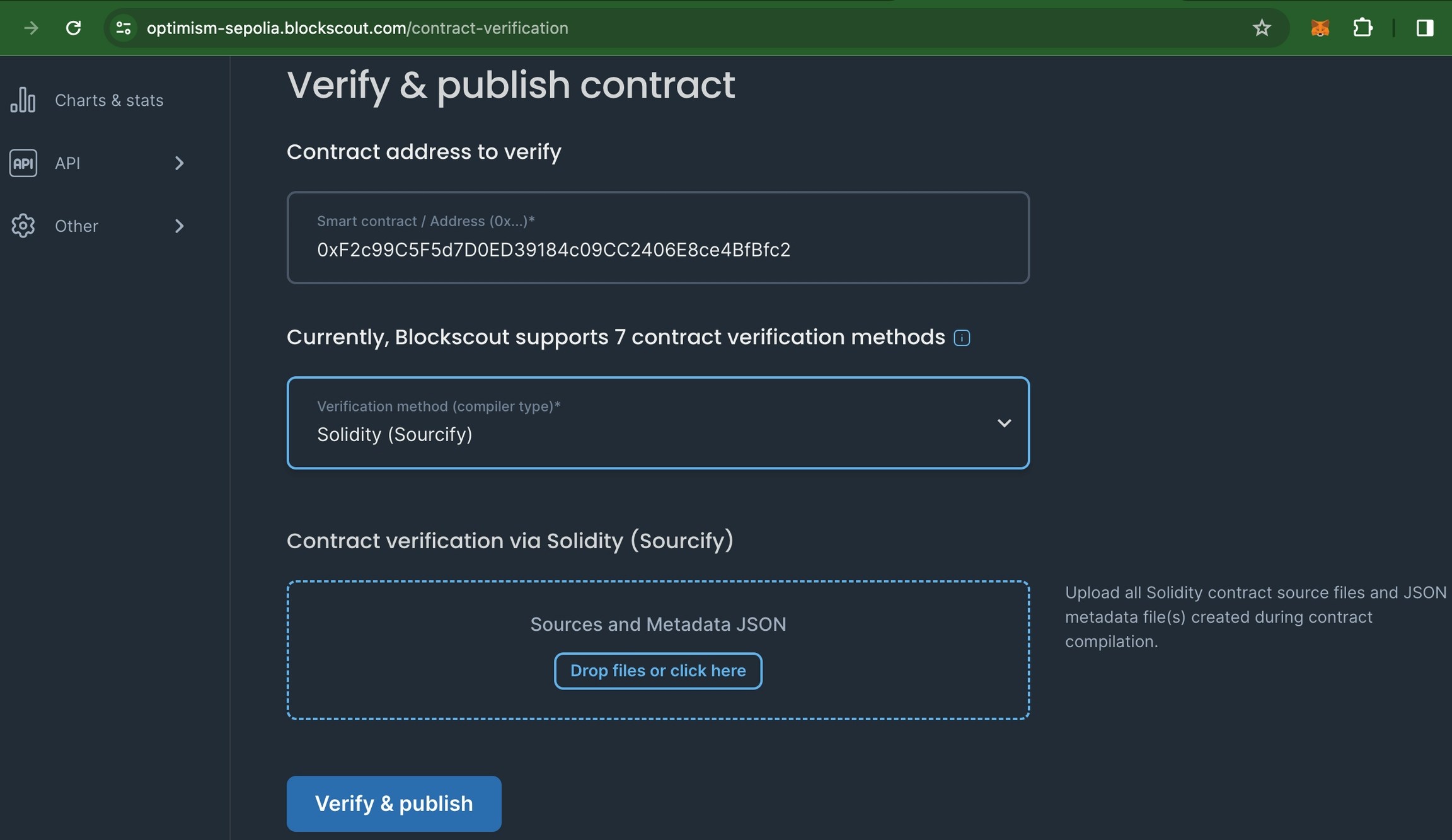1452x840 pixels.
Task: View site information icon in address bar
Action: click(124, 28)
